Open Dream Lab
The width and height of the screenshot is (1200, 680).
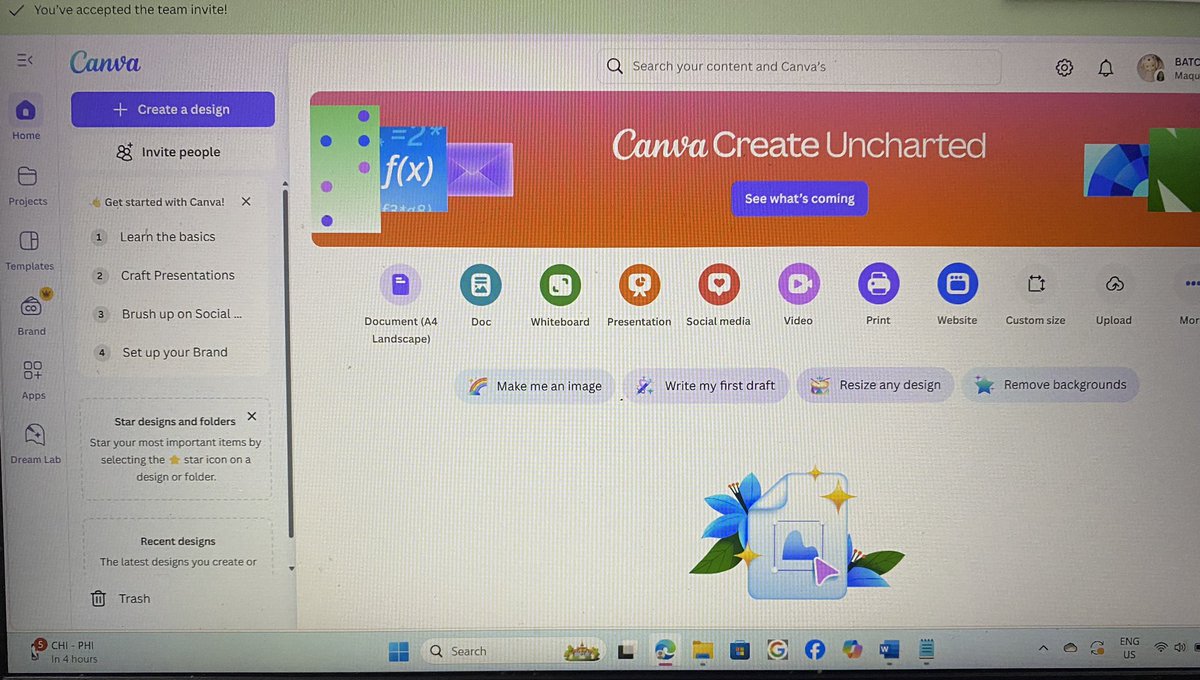(x=35, y=443)
